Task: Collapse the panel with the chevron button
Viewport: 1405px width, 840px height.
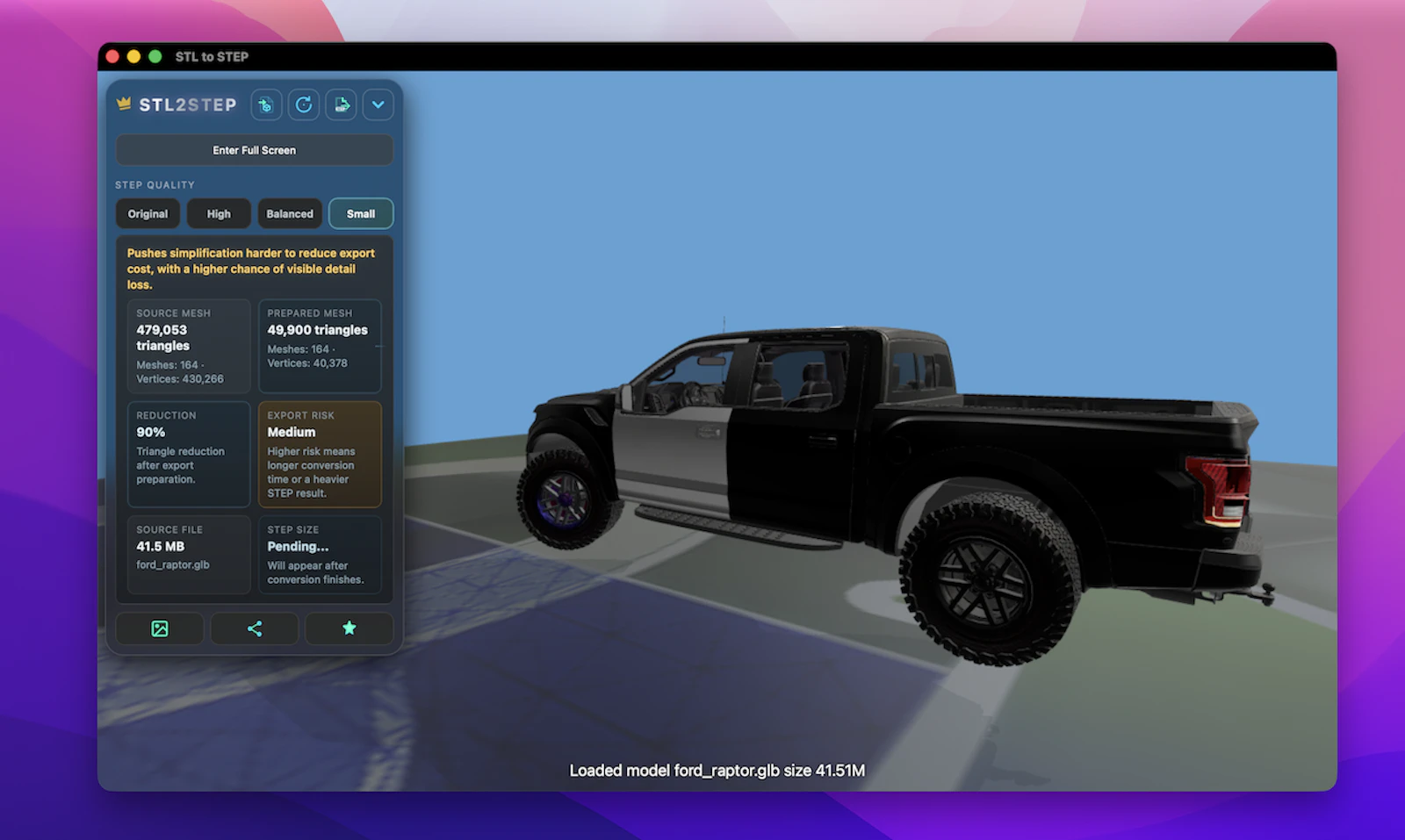Action: click(x=378, y=105)
